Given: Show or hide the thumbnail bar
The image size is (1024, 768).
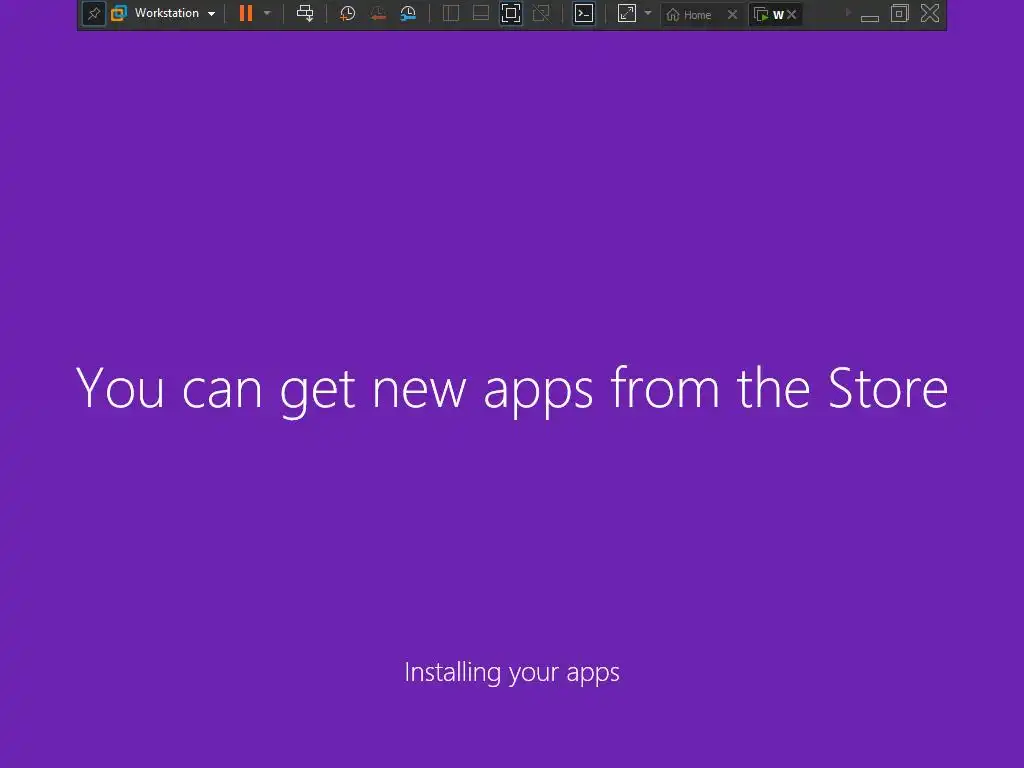Looking at the screenshot, I should coord(481,13).
